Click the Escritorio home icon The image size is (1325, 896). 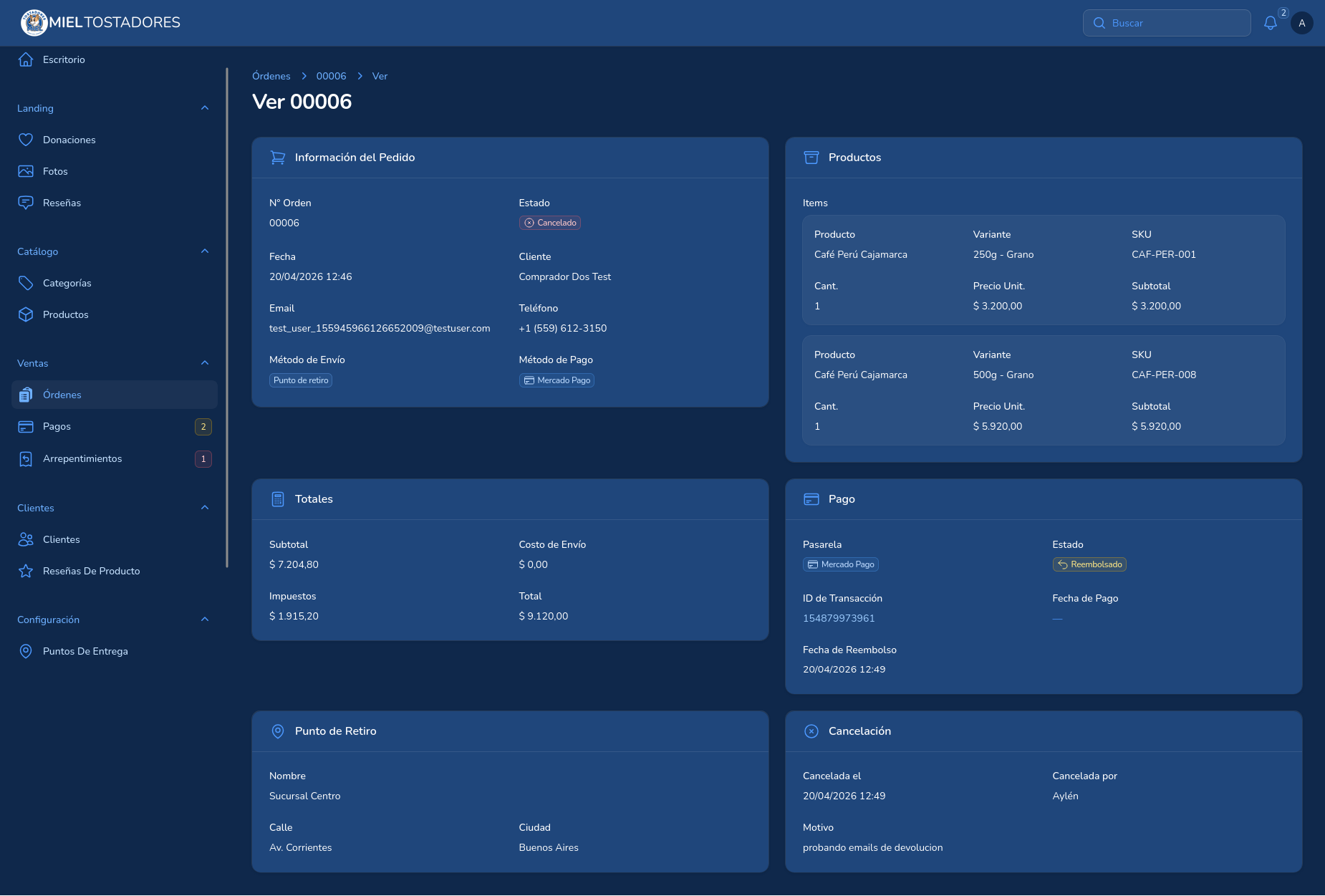[x=26, y=59]
